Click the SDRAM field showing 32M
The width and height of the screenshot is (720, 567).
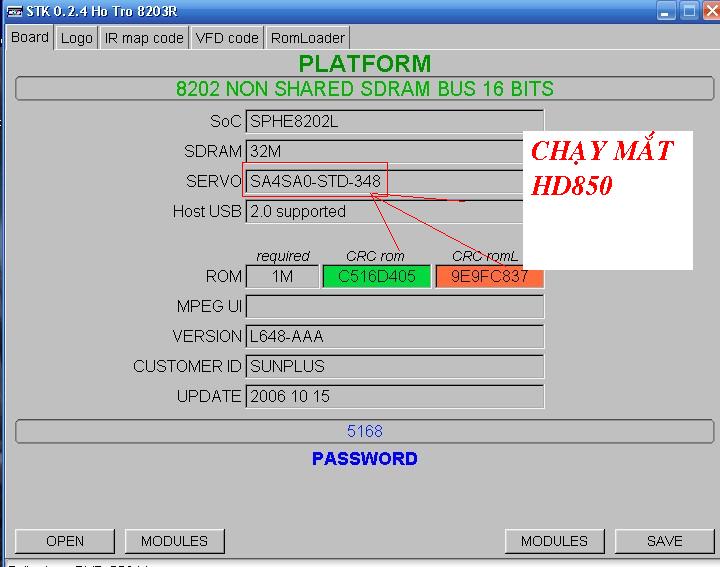pyautogui.click(x=385, y=152)
